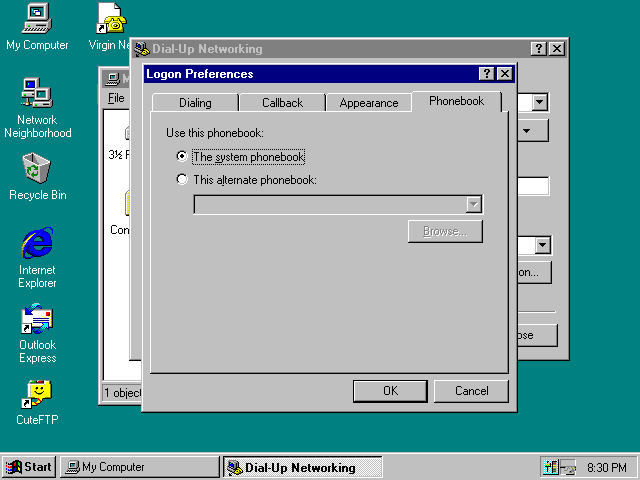Screen dimensions: 640x480
Task: Open Outlook Express desktop shortcut
Action: pyautogui.click(x=37, y=320)
